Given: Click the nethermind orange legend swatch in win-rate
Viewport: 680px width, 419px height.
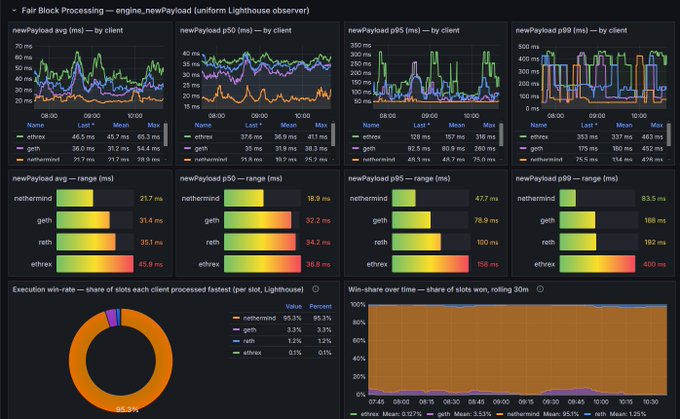Looking at the screenshot, I should click(236, 318).
